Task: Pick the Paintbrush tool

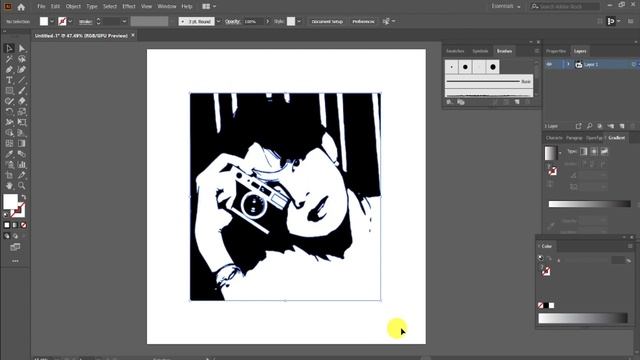Action: pos(22,91)
